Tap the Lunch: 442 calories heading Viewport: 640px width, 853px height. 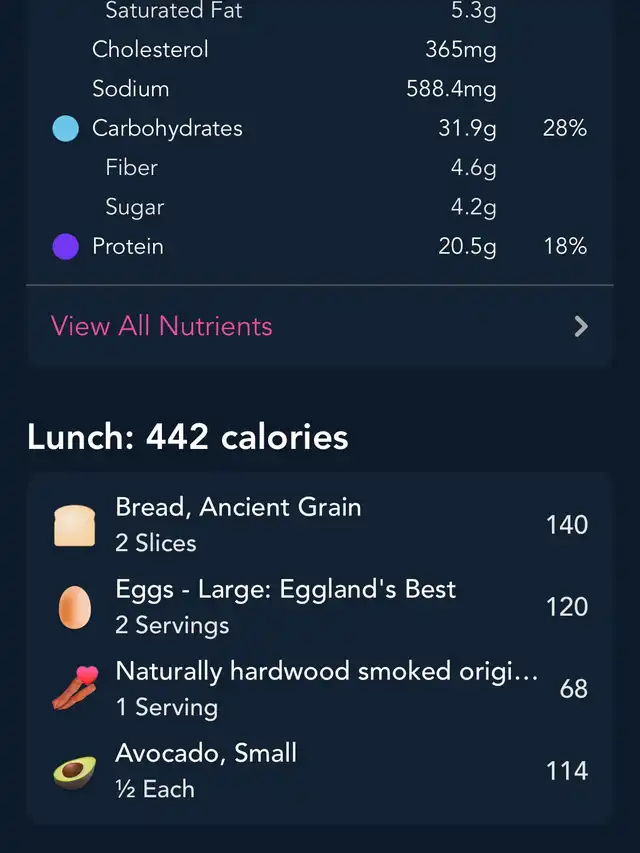[x=188, y=437]
